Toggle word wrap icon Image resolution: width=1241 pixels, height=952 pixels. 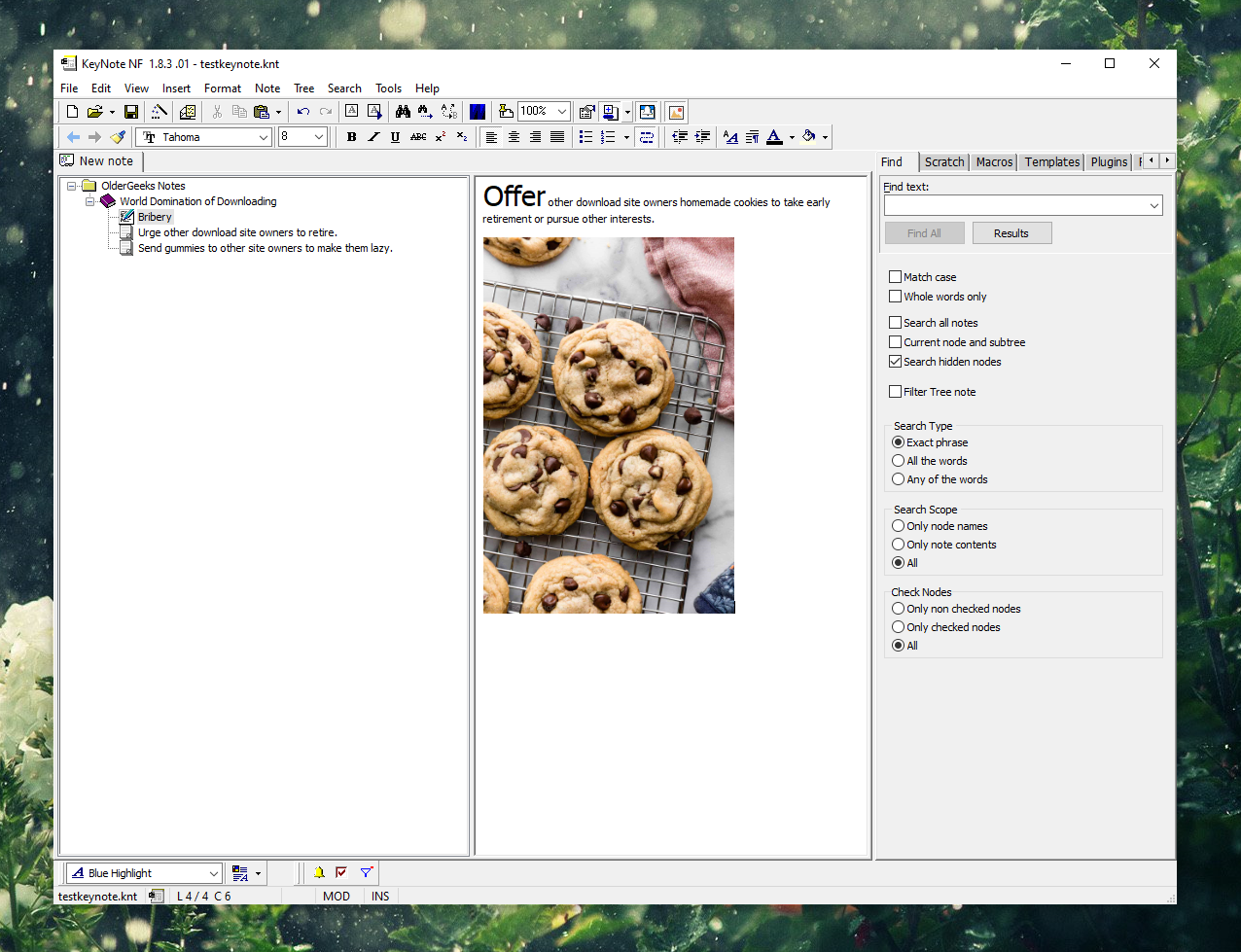click(647, 137)
